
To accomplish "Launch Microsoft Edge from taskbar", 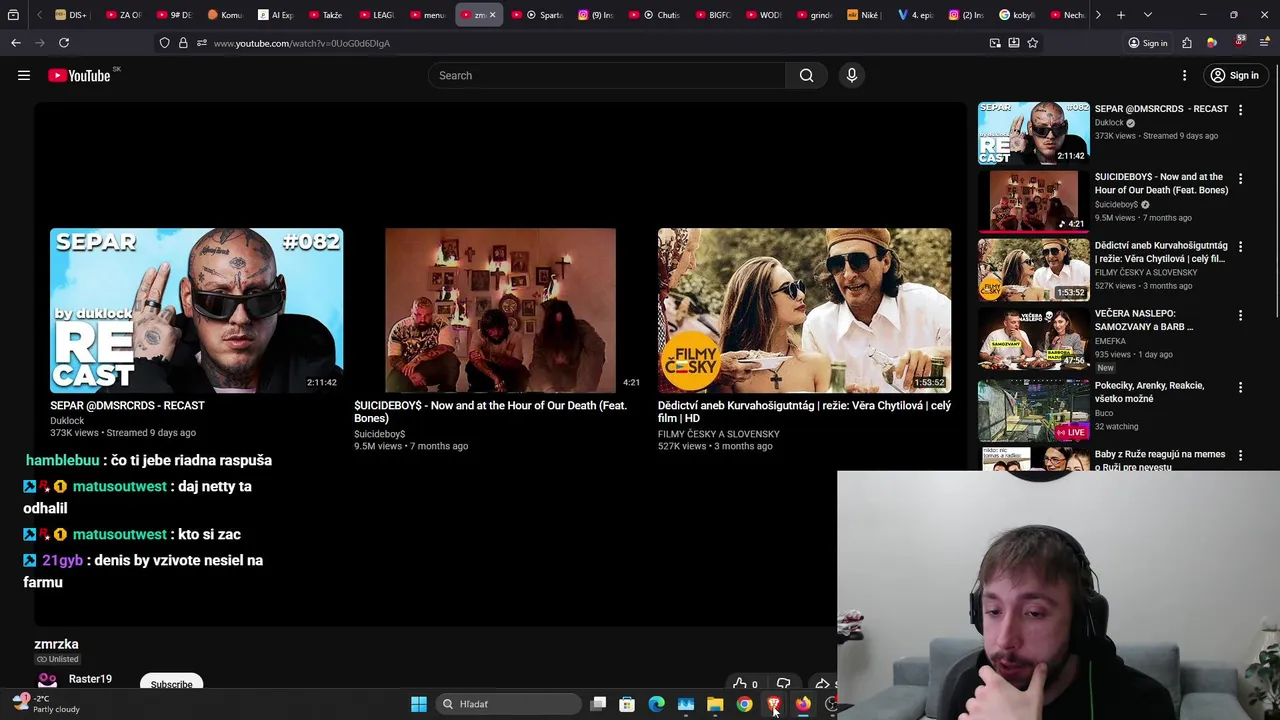I will [656, 704].
